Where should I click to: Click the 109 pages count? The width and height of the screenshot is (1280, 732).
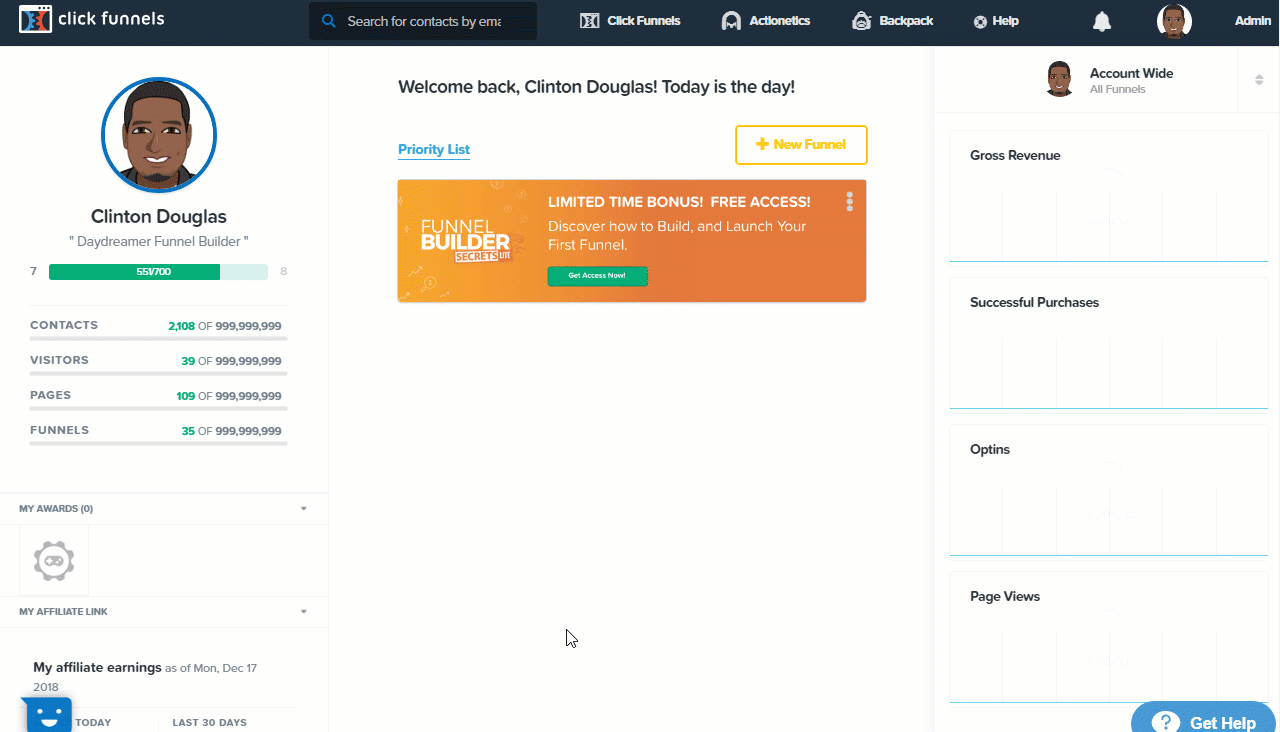coord(186,396)
